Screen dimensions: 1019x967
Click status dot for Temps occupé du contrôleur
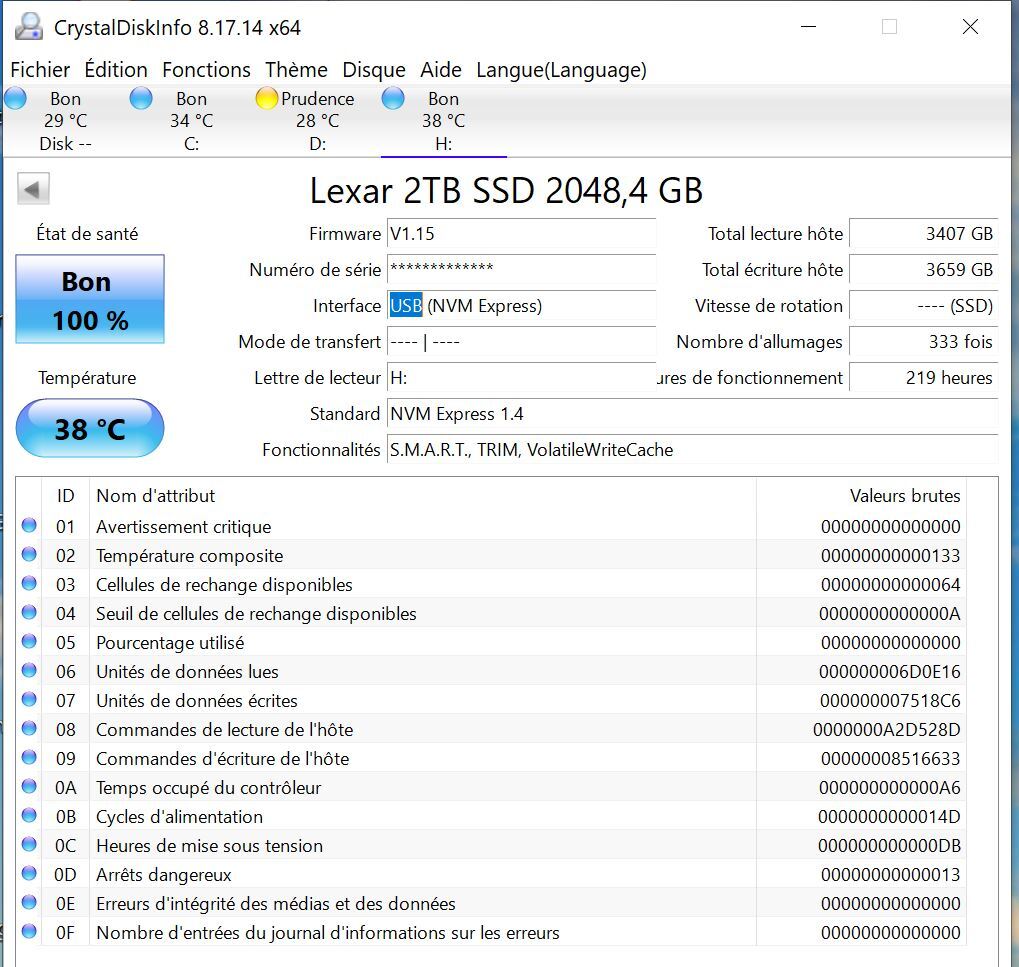click(x=29, y=786)
